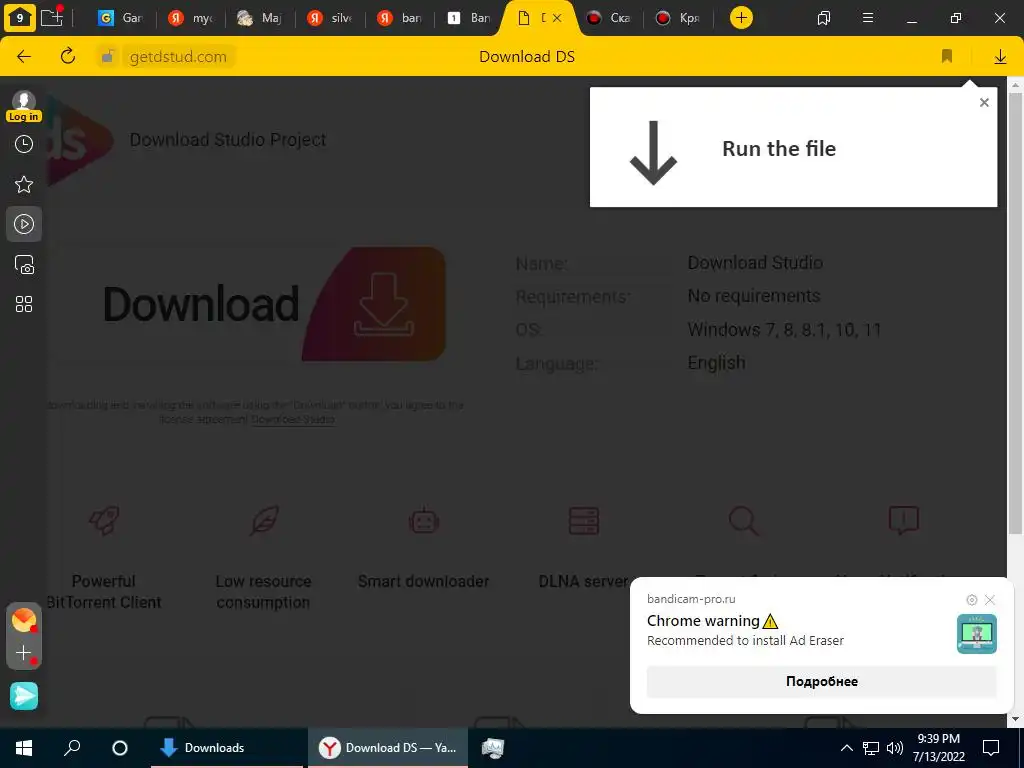Open the Yandex Mail icon in sidebar
The image size is (1024, 768).
click(x=24, y=620)
